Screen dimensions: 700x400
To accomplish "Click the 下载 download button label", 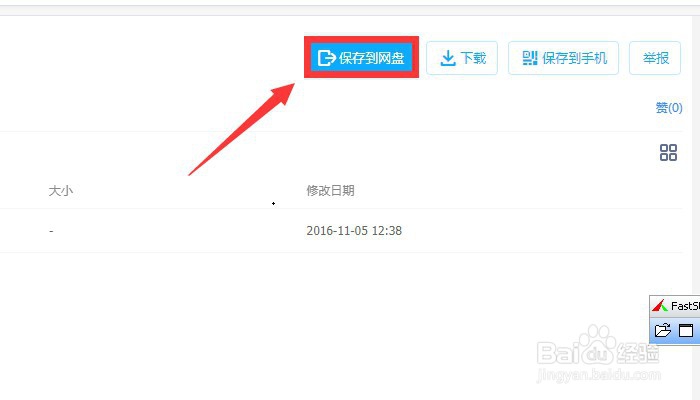I will coord(473,58).
